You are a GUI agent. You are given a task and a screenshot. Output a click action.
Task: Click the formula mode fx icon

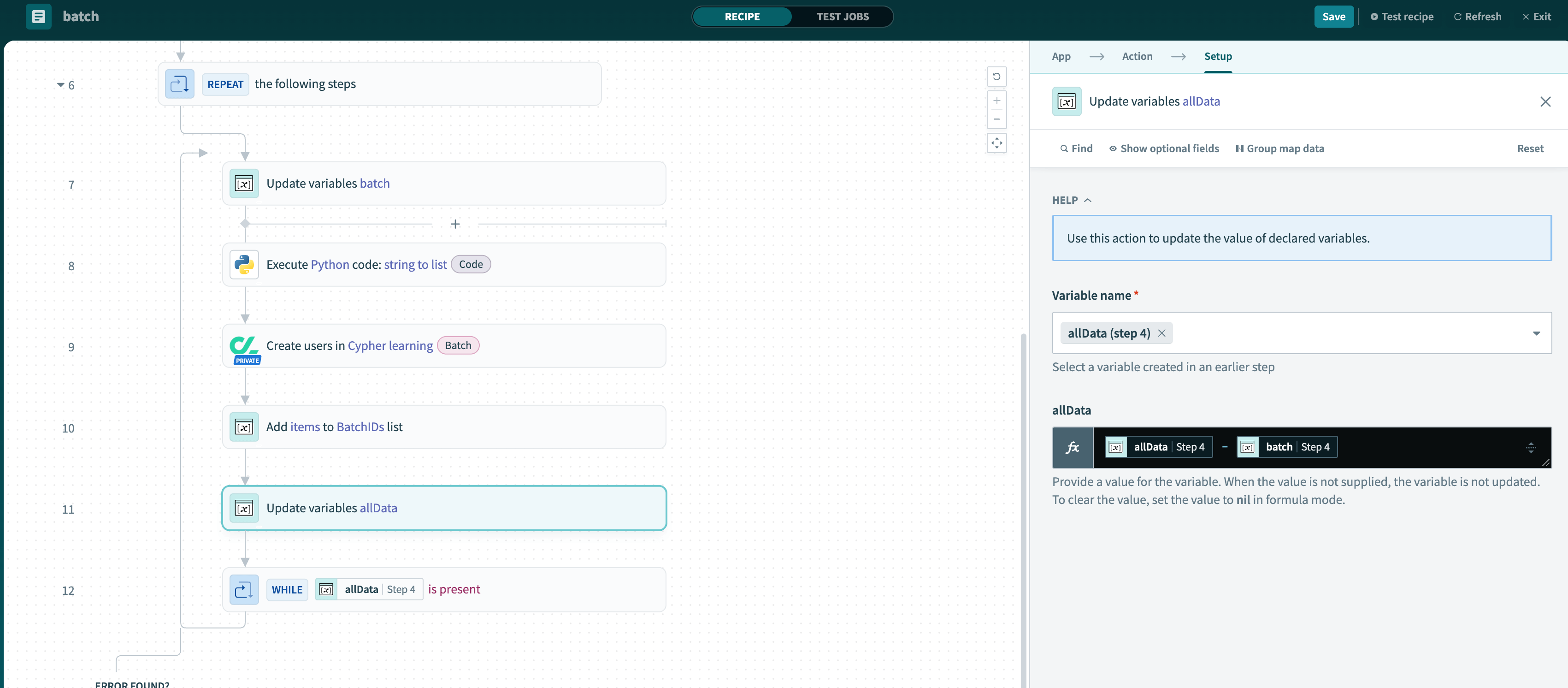pyautogui.click(x=1073, y=447)
